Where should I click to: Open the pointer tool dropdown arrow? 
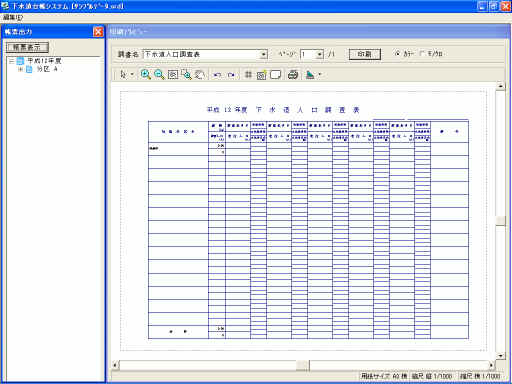click(132, 75)
